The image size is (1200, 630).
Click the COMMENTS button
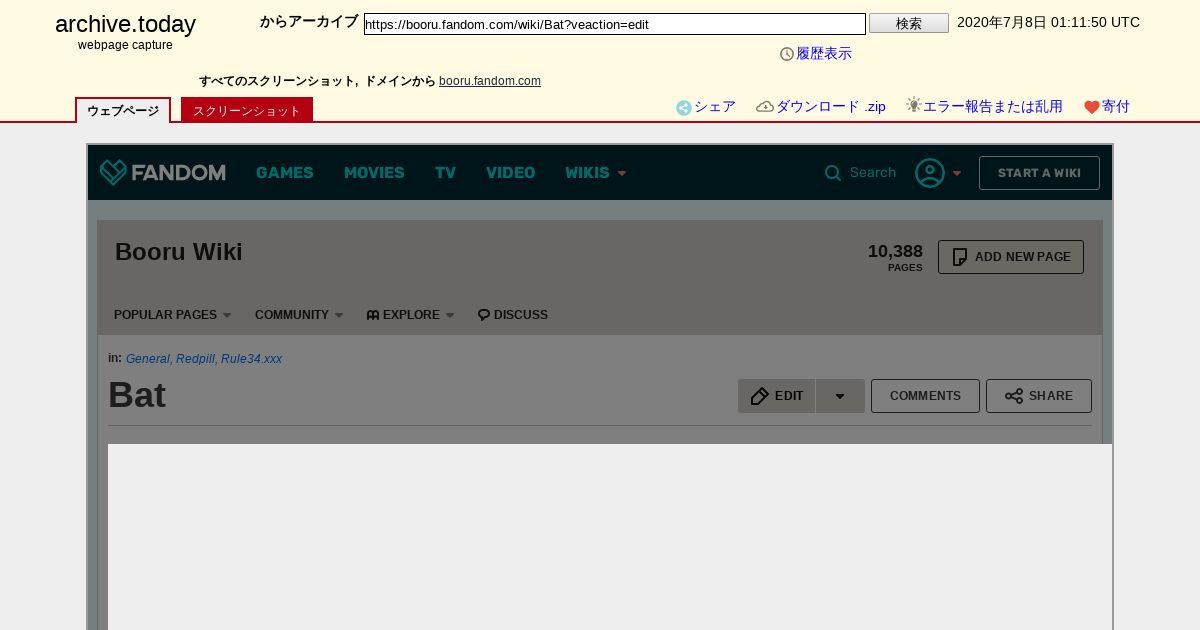click(x=925, y=396)
